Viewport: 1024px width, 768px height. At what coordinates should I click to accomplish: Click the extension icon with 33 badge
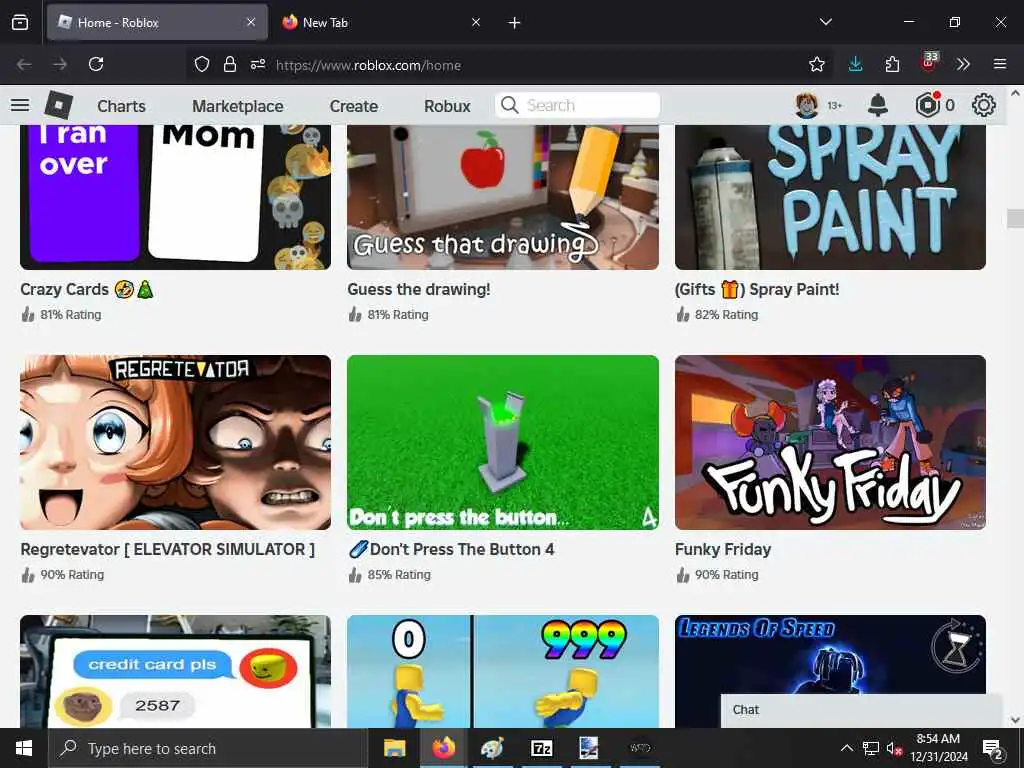point(929,63)
